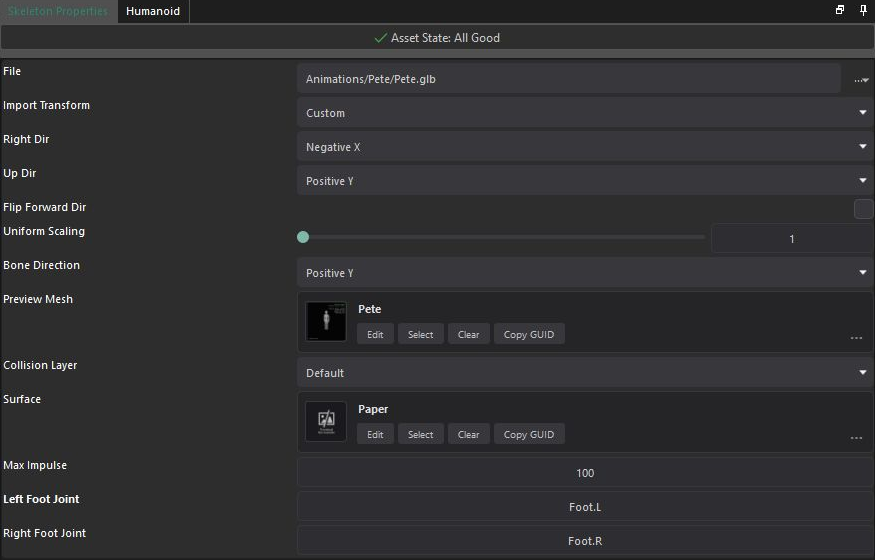
Task: Clear the Preview Mesh Pete
Action: [x=468, y=334]
